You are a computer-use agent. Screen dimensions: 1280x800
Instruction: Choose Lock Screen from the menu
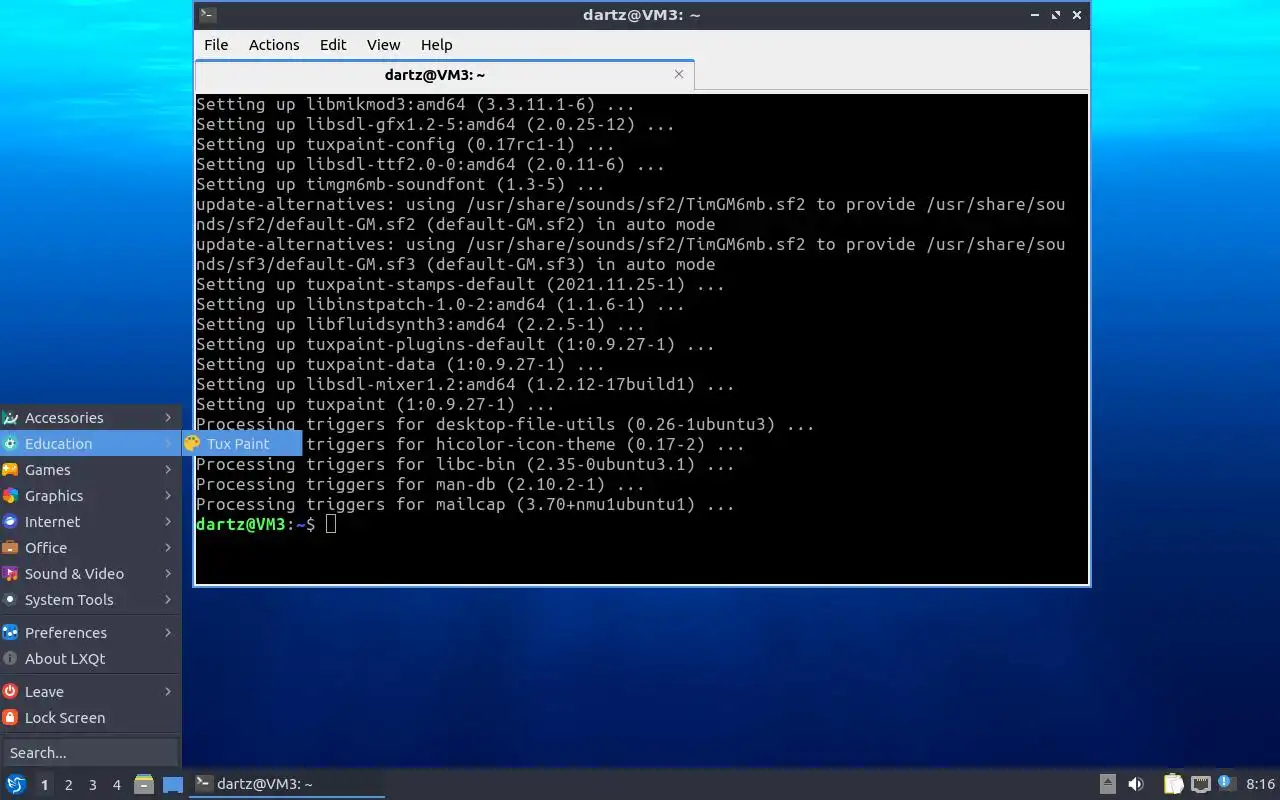point(90,718)
